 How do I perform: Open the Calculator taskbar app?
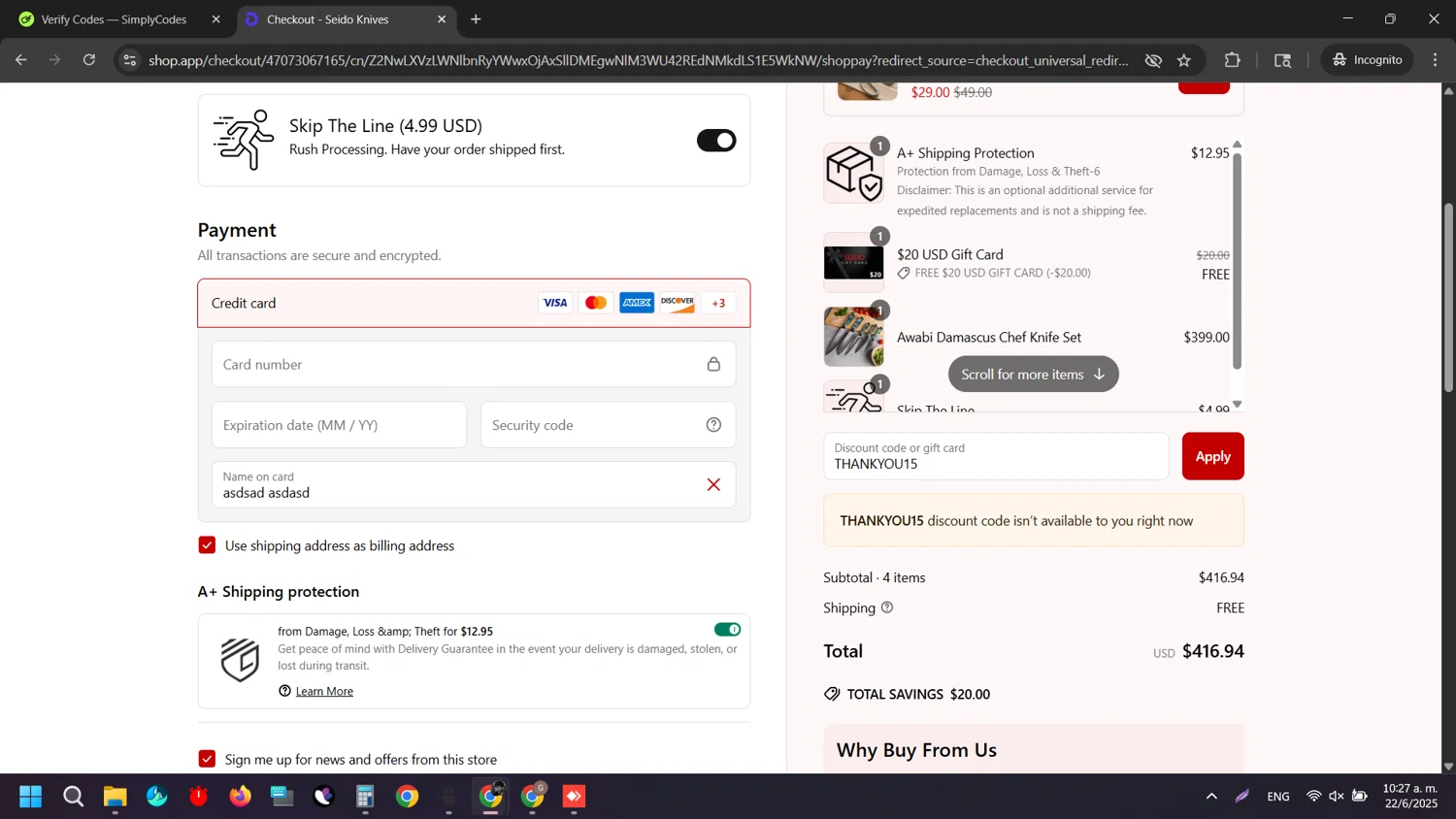[365, 797]
